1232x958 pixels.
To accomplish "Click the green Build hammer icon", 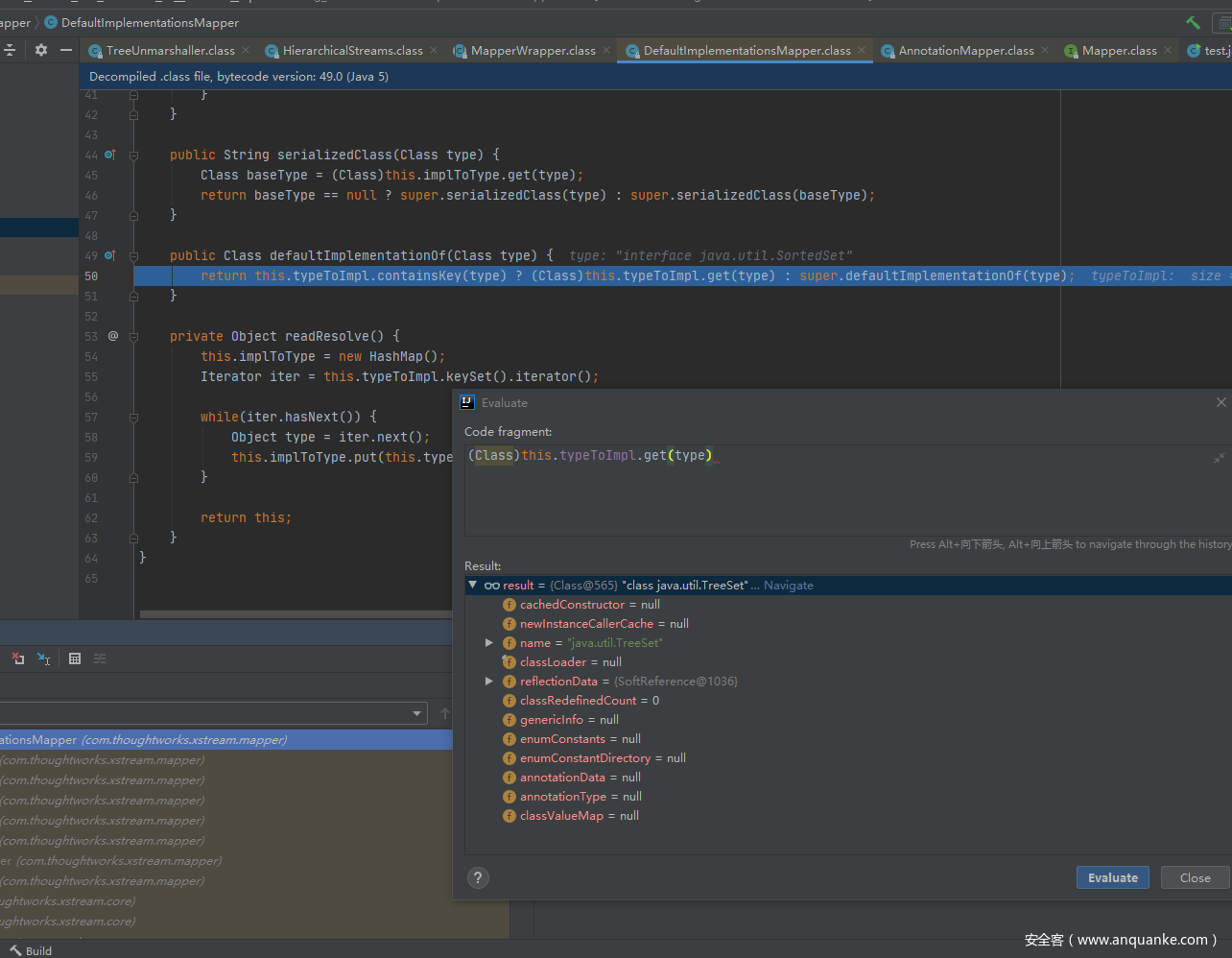I will click(x=1193, y=22).
